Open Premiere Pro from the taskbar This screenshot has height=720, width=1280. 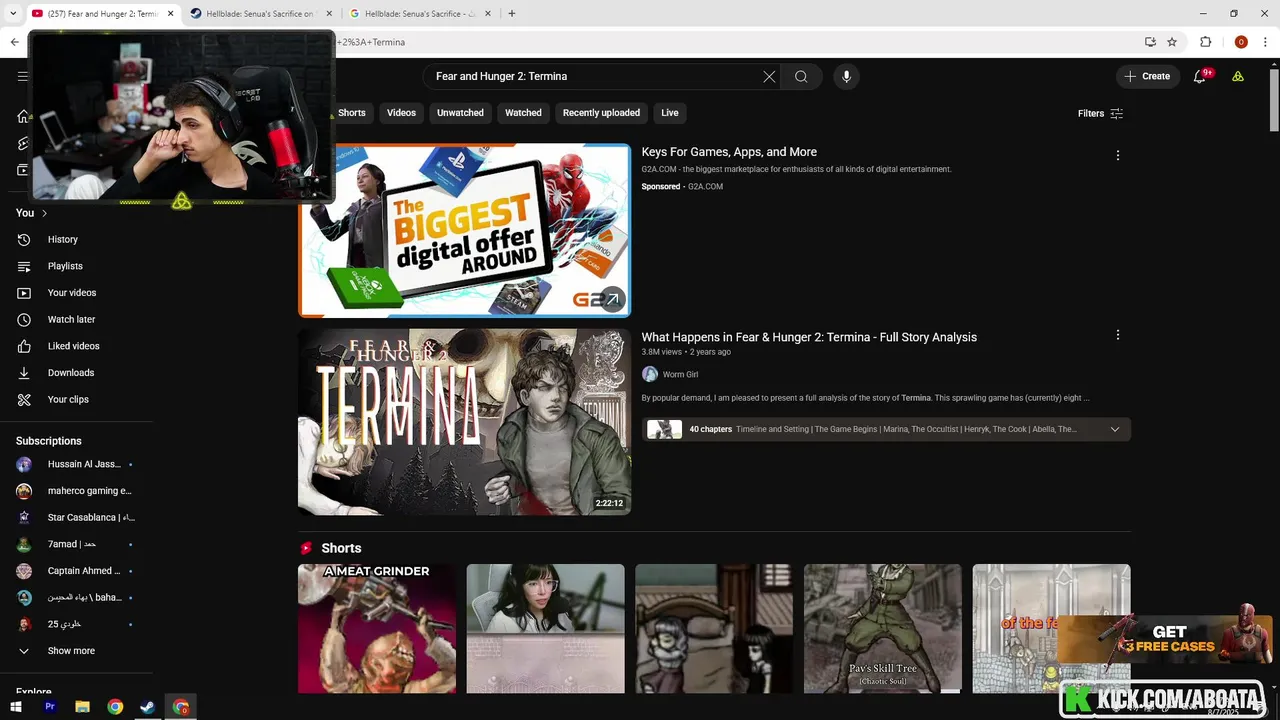click(50, 707)
